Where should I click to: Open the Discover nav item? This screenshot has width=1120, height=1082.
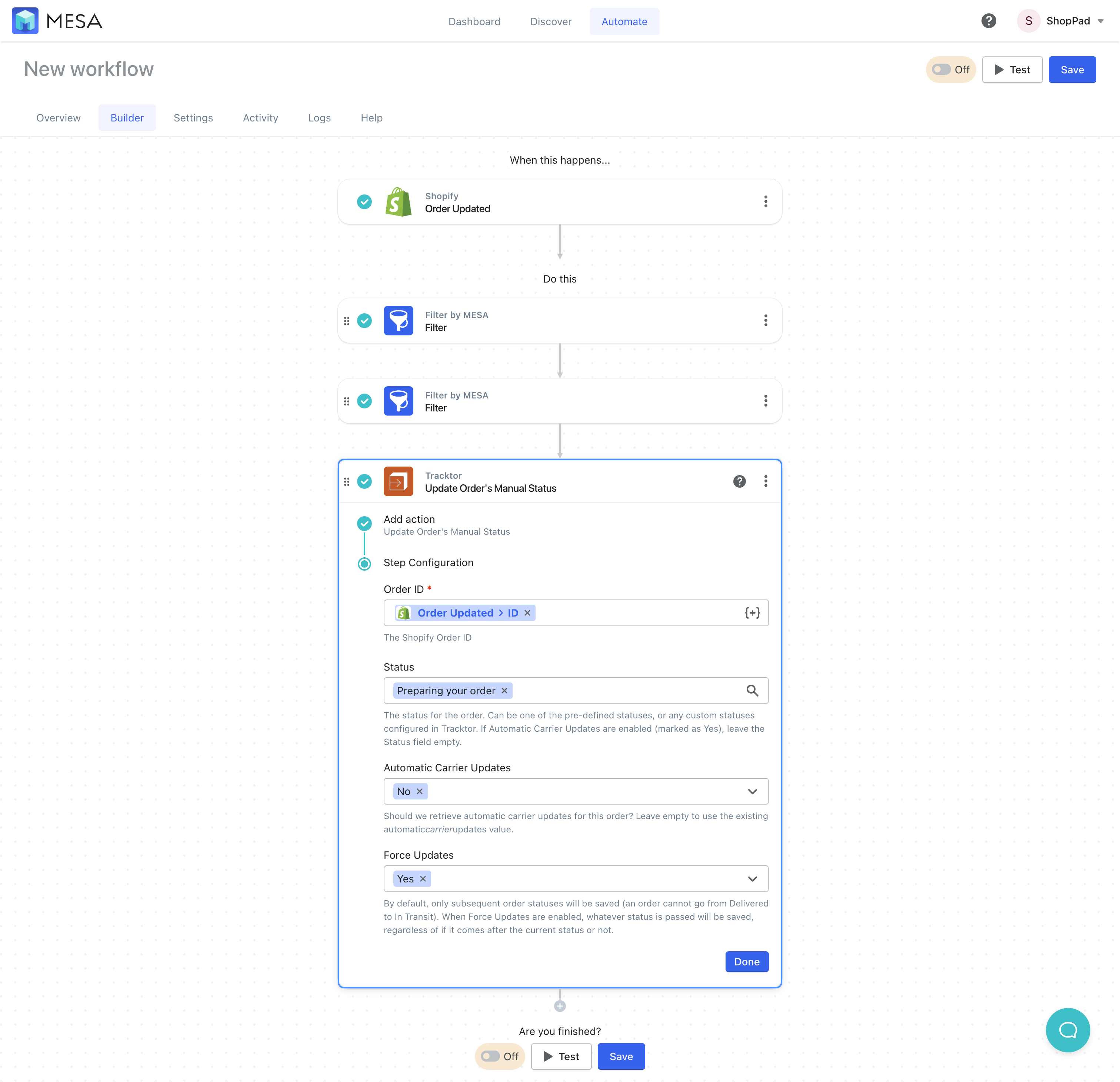tap(551, 22)
